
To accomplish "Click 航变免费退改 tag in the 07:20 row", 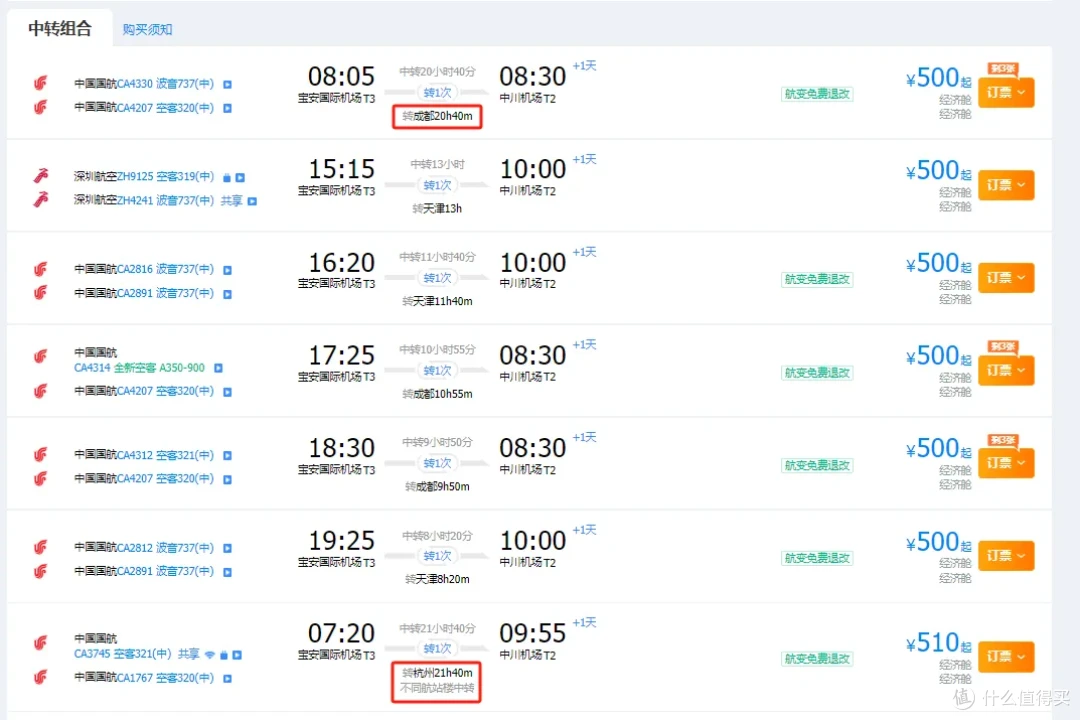I will [817, 659].
